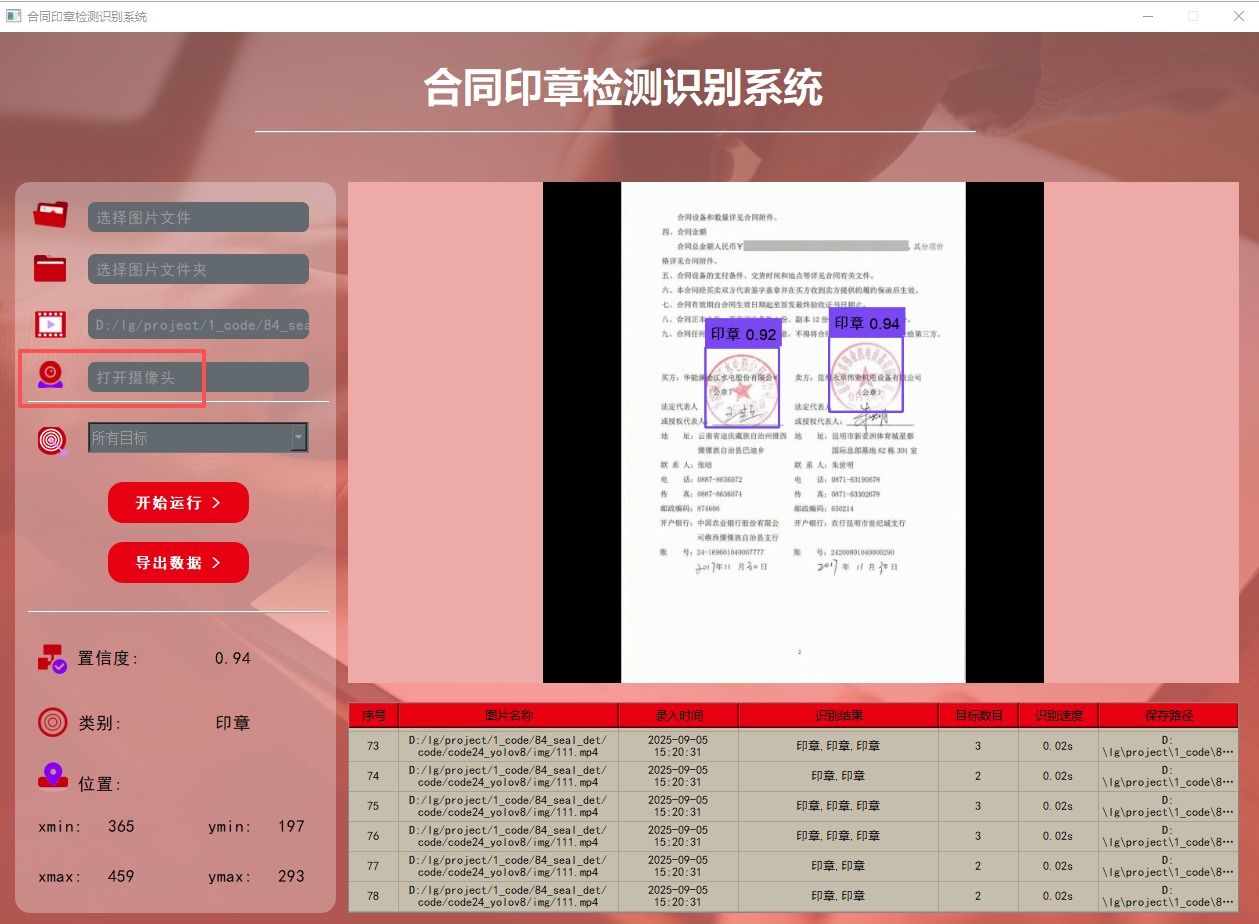Click the 保存路径 column header
1259x924 pixels.
[1168, 715]
